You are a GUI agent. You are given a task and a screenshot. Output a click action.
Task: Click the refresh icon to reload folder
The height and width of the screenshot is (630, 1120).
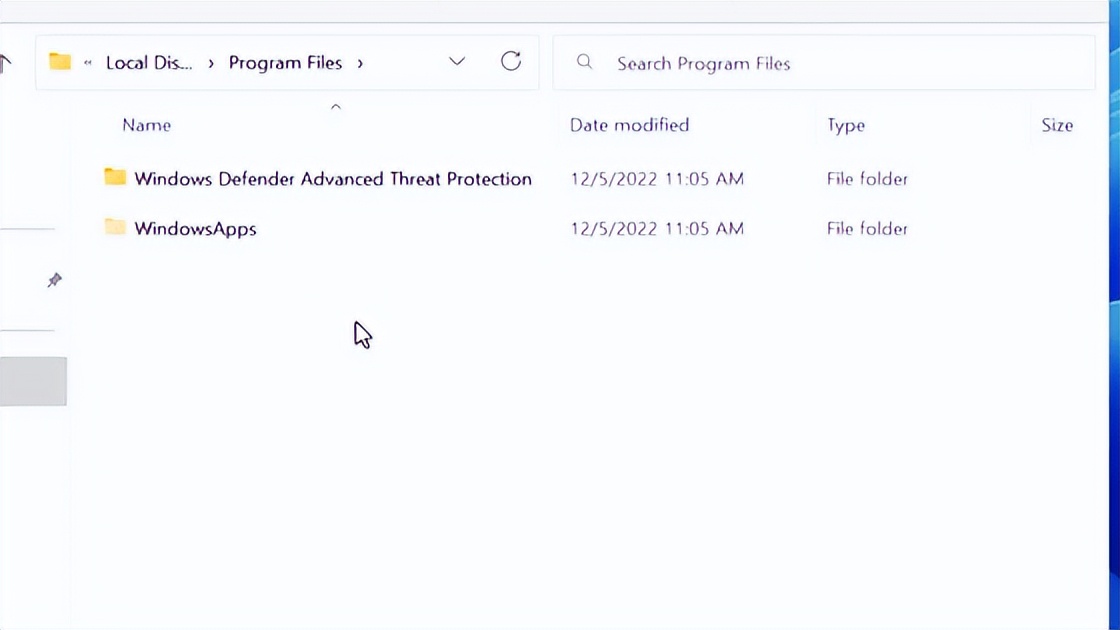coord(511,61)
